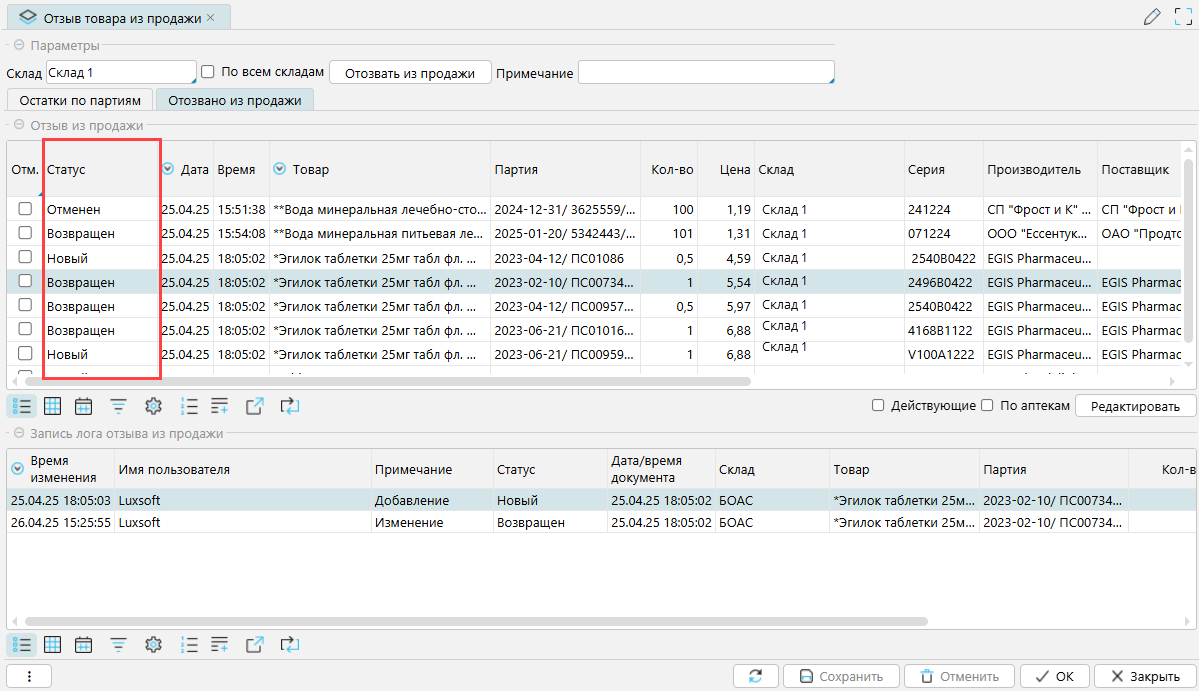
Task: Open settings gear in upper table toolbar
Action: (153, 406)
